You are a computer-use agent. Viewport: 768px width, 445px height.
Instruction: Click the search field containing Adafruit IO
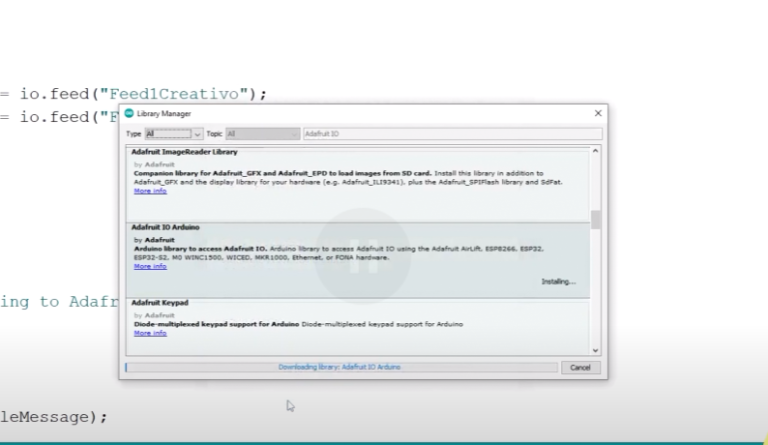tap(450, 133)
